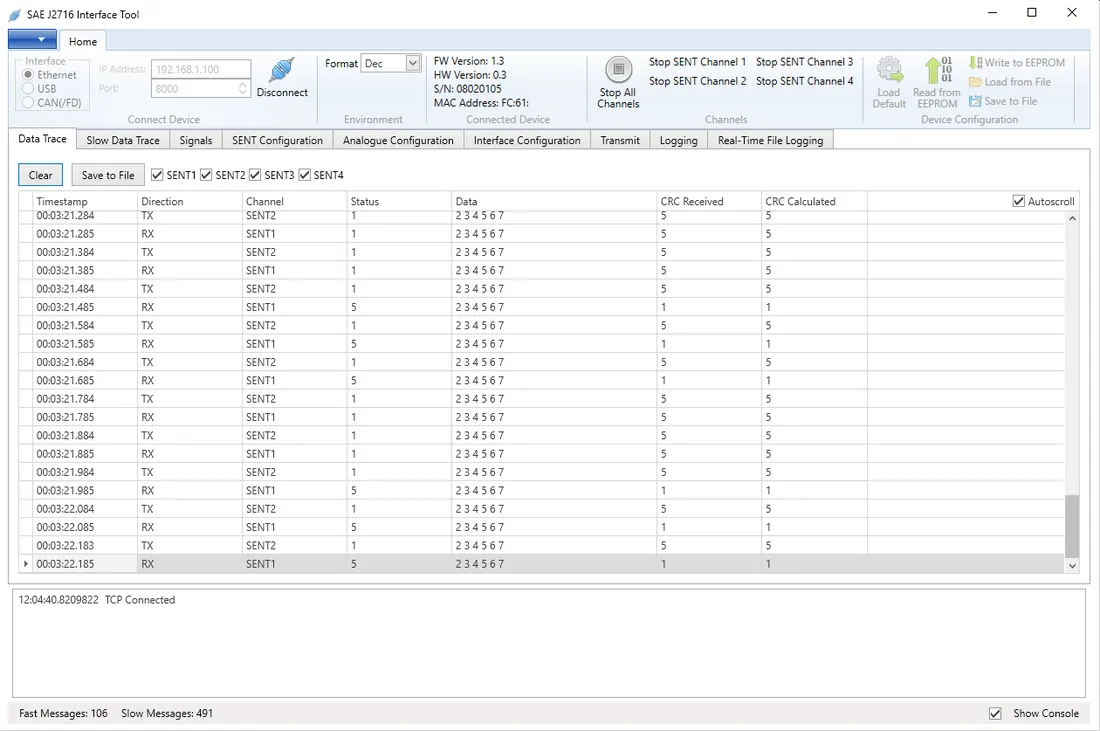Click the Stop All Channels icon

[x=618, y=69]
